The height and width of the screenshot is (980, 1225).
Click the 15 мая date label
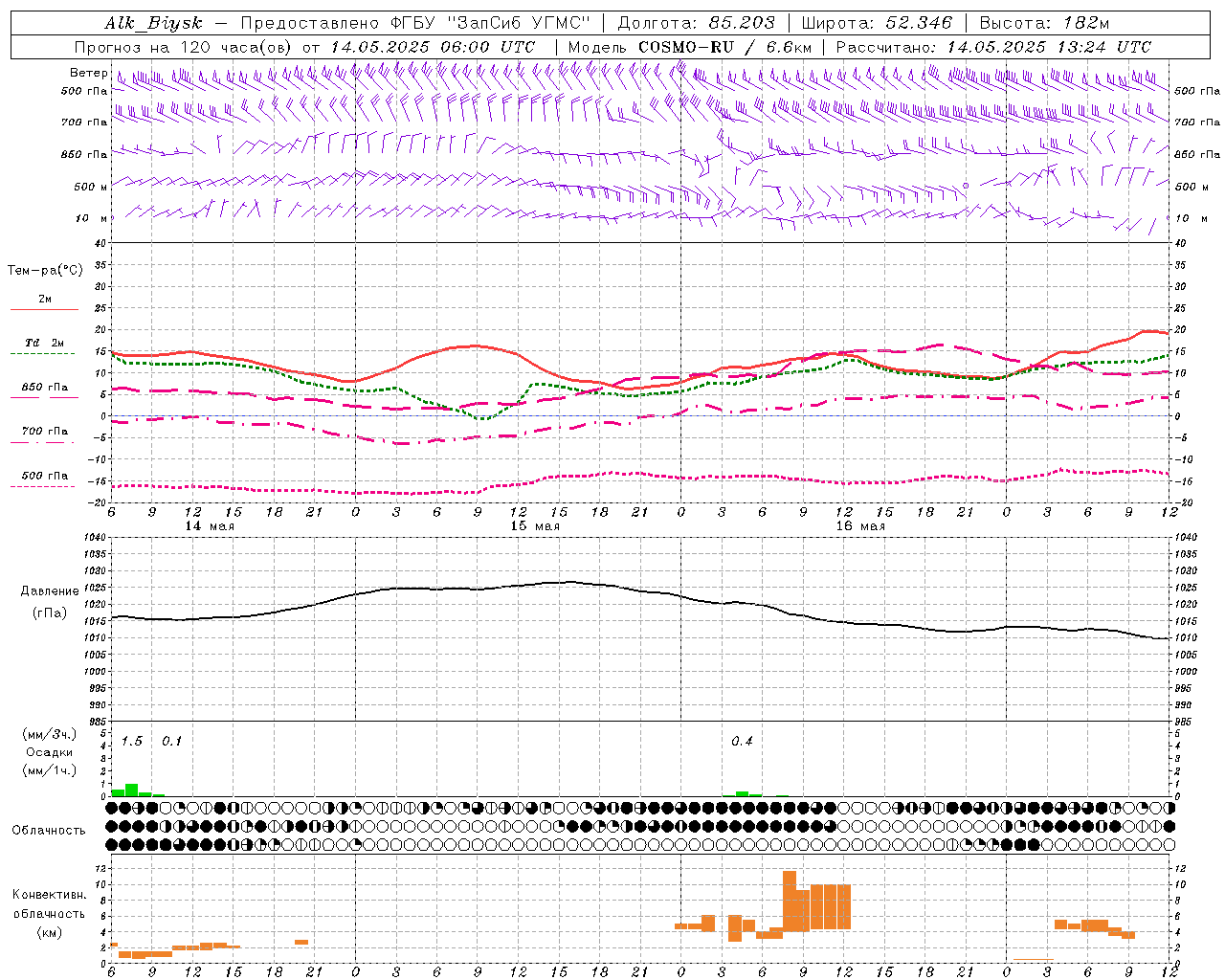[x=535, y=526]
